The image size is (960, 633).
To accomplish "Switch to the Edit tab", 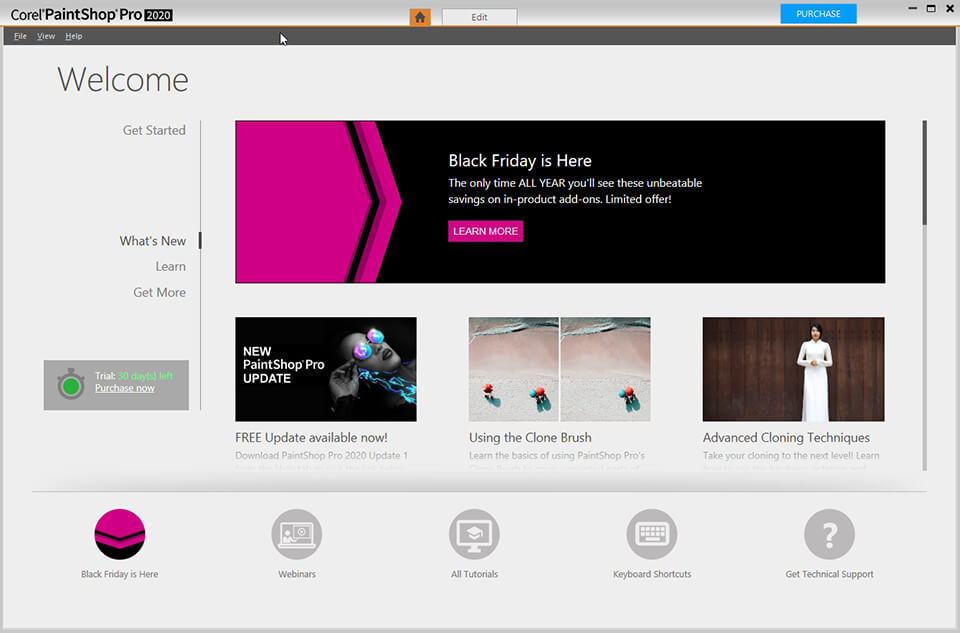I will pos(479,16).
